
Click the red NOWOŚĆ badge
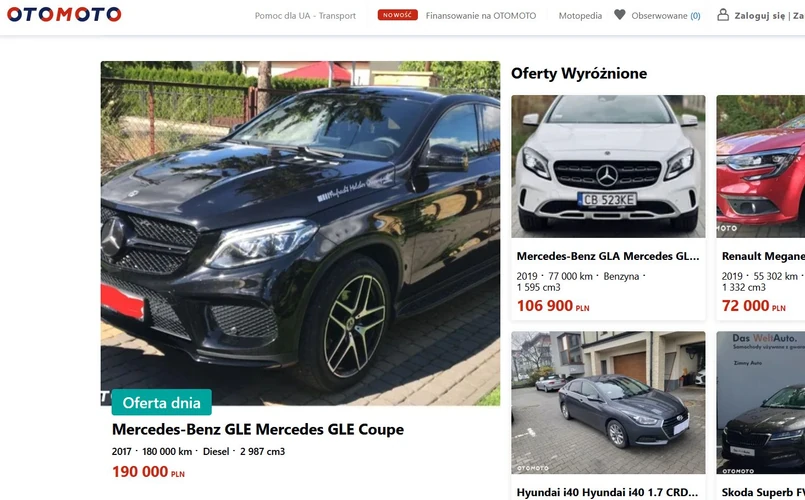click(397, 15)
